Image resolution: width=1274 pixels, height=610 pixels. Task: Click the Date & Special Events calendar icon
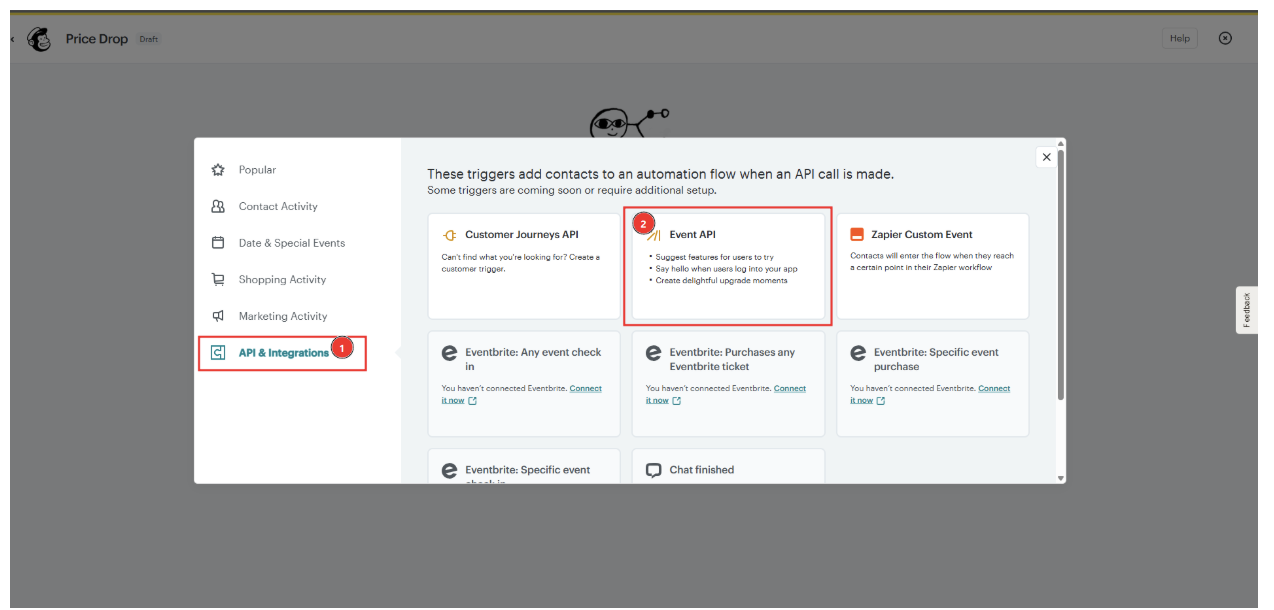coord(218,243)
